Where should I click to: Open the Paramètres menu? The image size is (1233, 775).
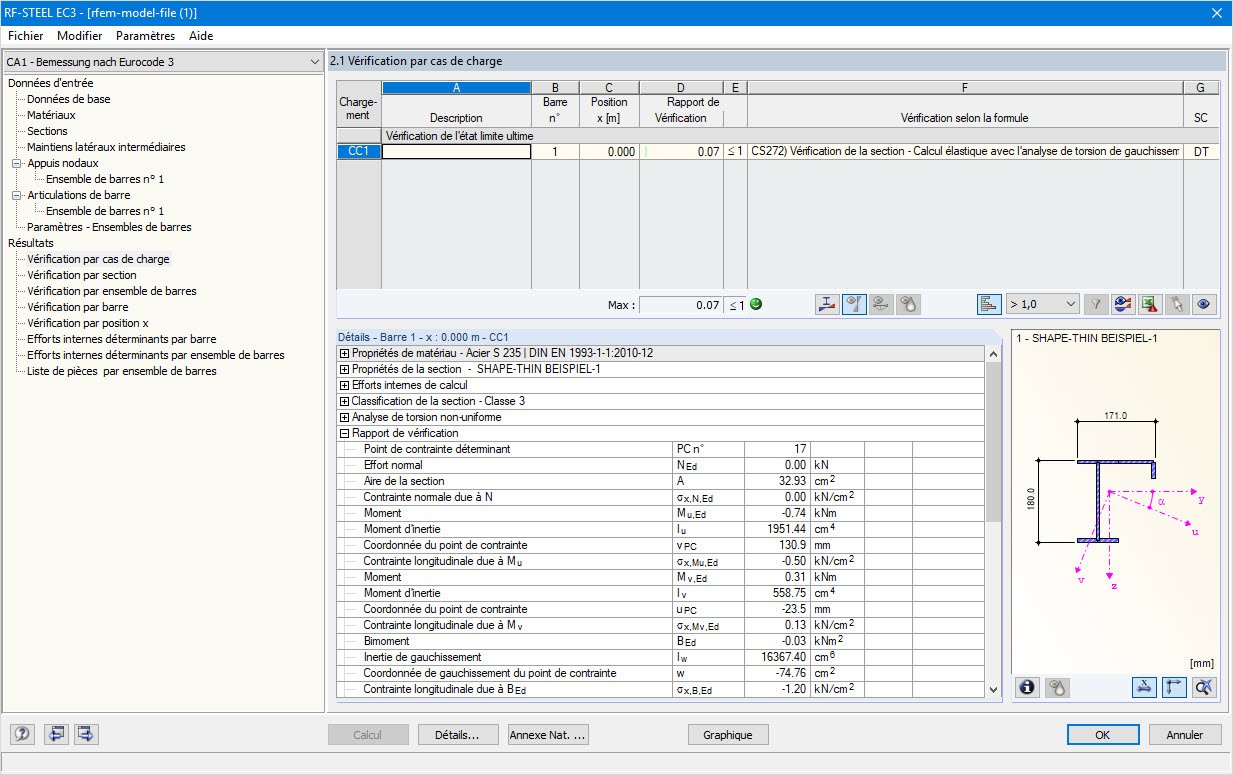(x=145, y=35)
